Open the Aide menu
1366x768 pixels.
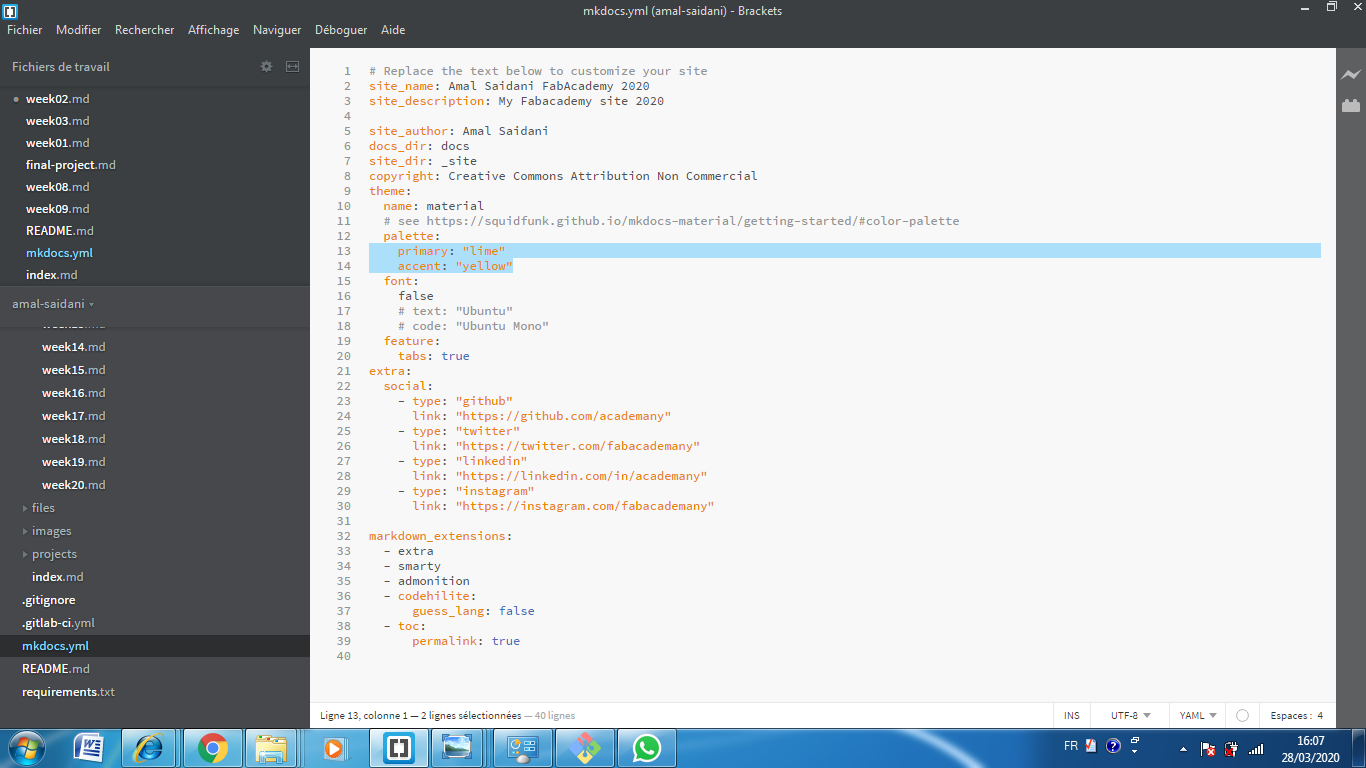[x=393, y=30]
